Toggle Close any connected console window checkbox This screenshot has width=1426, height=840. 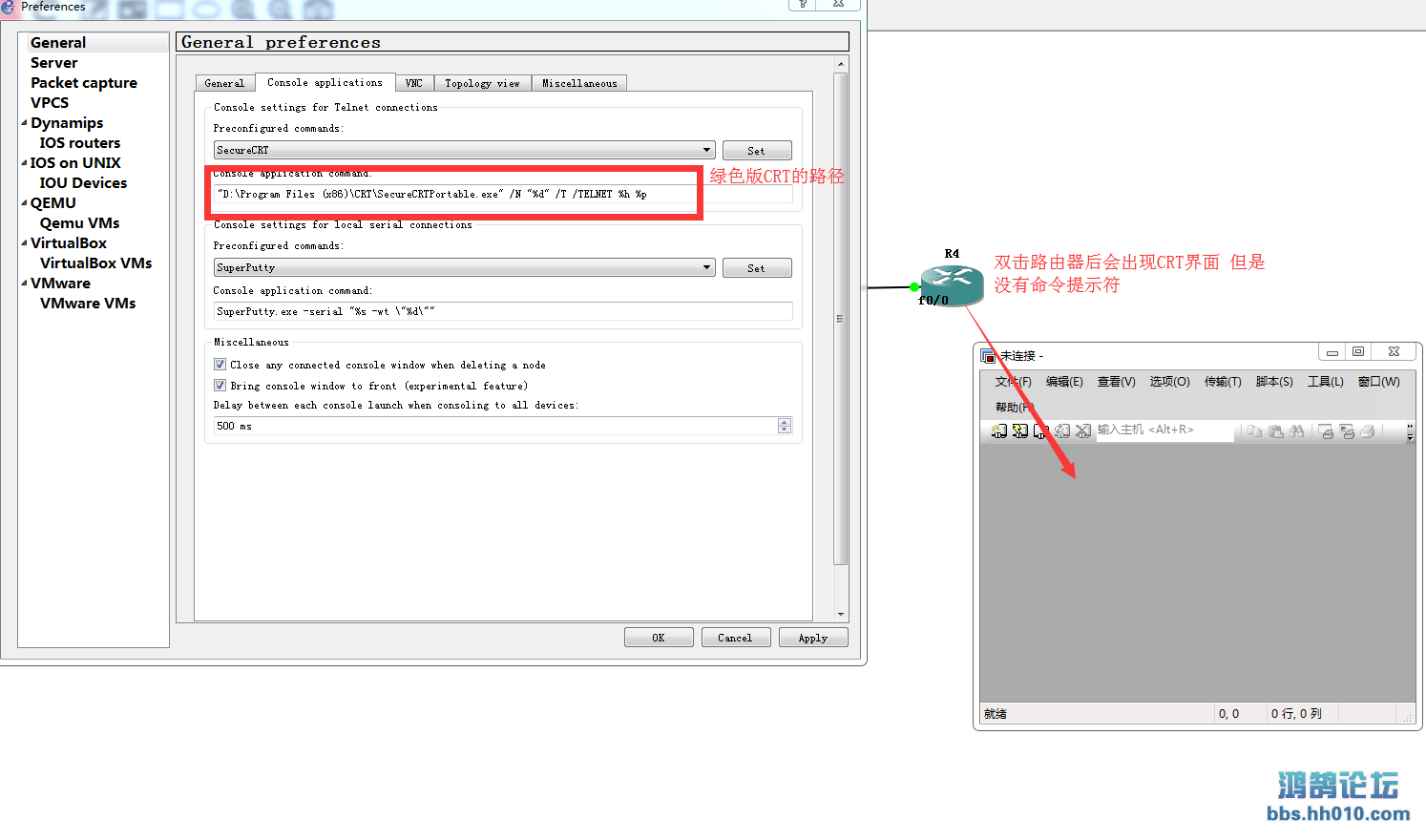220,365
